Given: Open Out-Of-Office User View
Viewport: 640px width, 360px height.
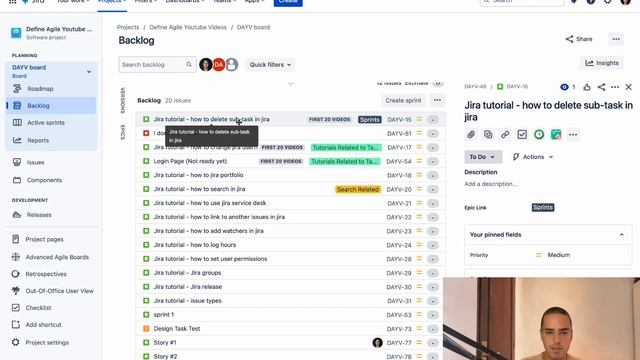Looking at the screenshot, I should (x=59, y=291).
